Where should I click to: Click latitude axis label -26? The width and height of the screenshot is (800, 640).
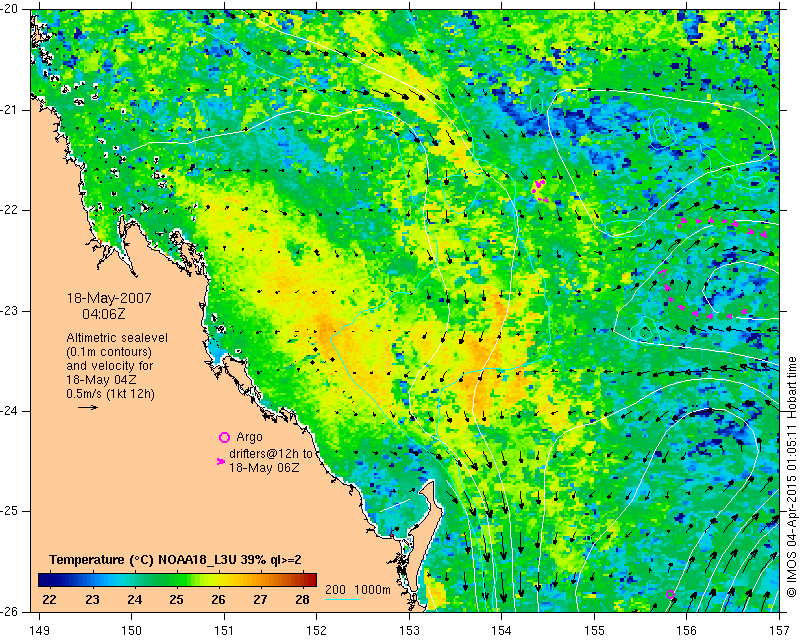click(9, 611)
